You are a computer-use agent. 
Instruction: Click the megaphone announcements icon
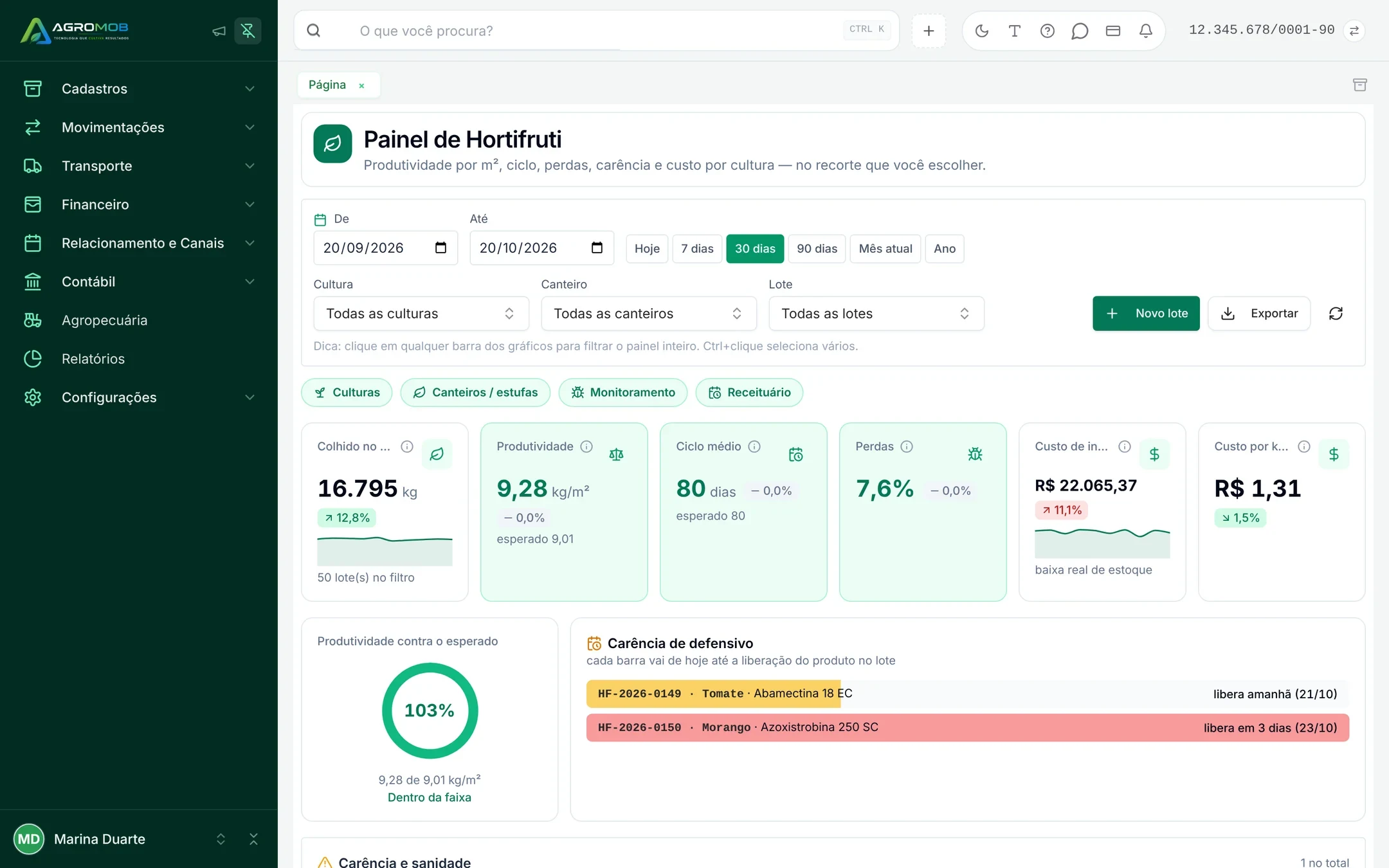(x=219, y=31)
